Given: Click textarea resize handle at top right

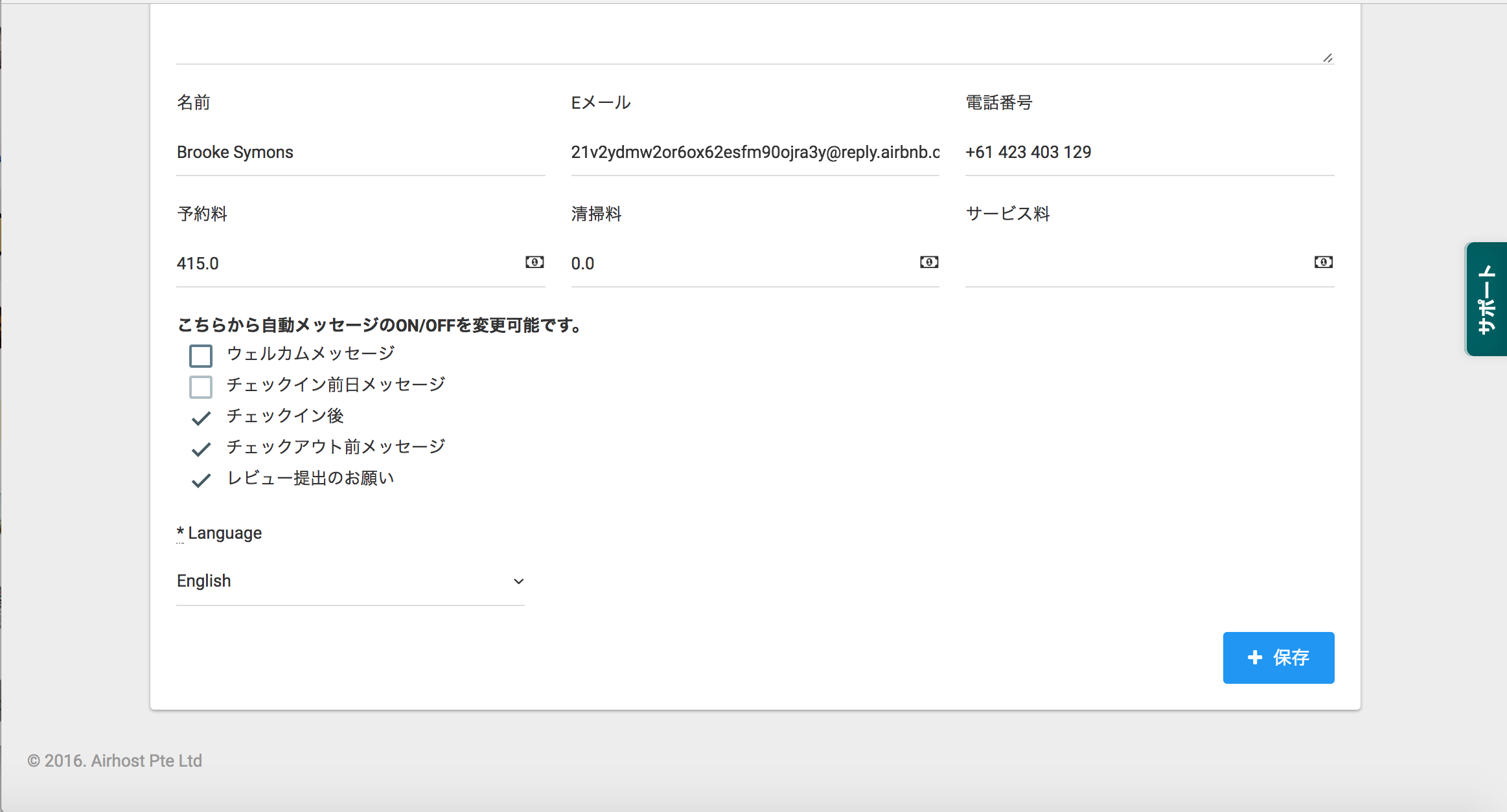Looking at the screenshot, I should [1328, 58].
